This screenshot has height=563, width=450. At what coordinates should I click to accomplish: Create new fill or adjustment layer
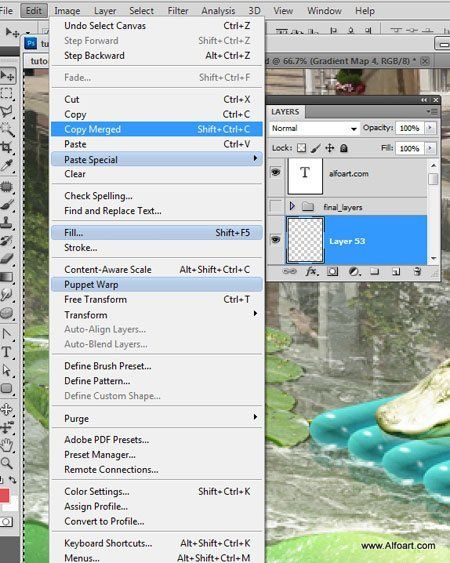(x=355, y=272)
